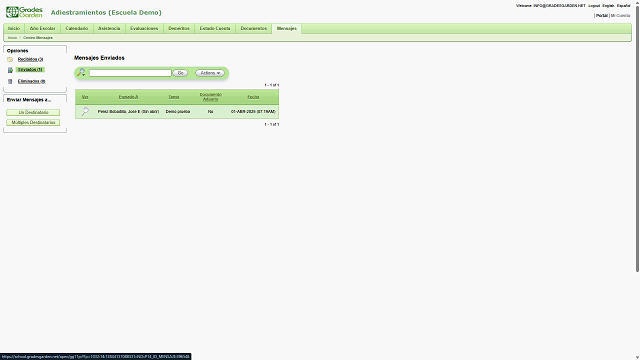Click the Múltiples Destinatarios button
Viewport: 640px width, 360px height.
[33, 122]
